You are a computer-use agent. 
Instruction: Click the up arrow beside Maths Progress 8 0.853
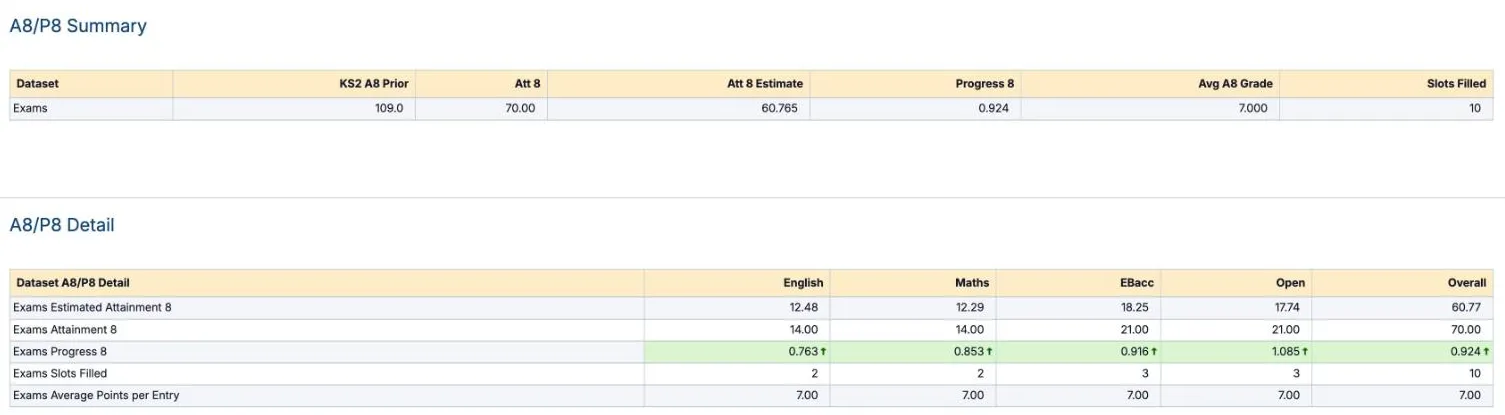(x=988, y=352)
